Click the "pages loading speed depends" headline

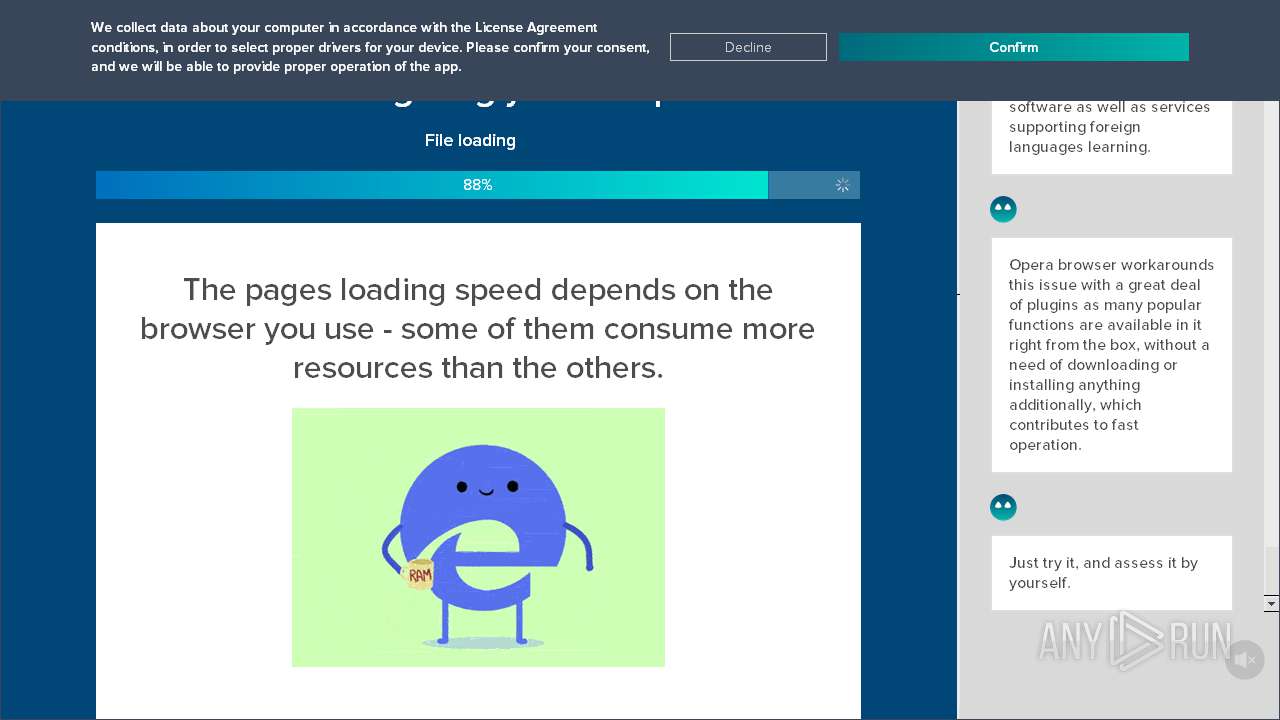pos(478,329)
